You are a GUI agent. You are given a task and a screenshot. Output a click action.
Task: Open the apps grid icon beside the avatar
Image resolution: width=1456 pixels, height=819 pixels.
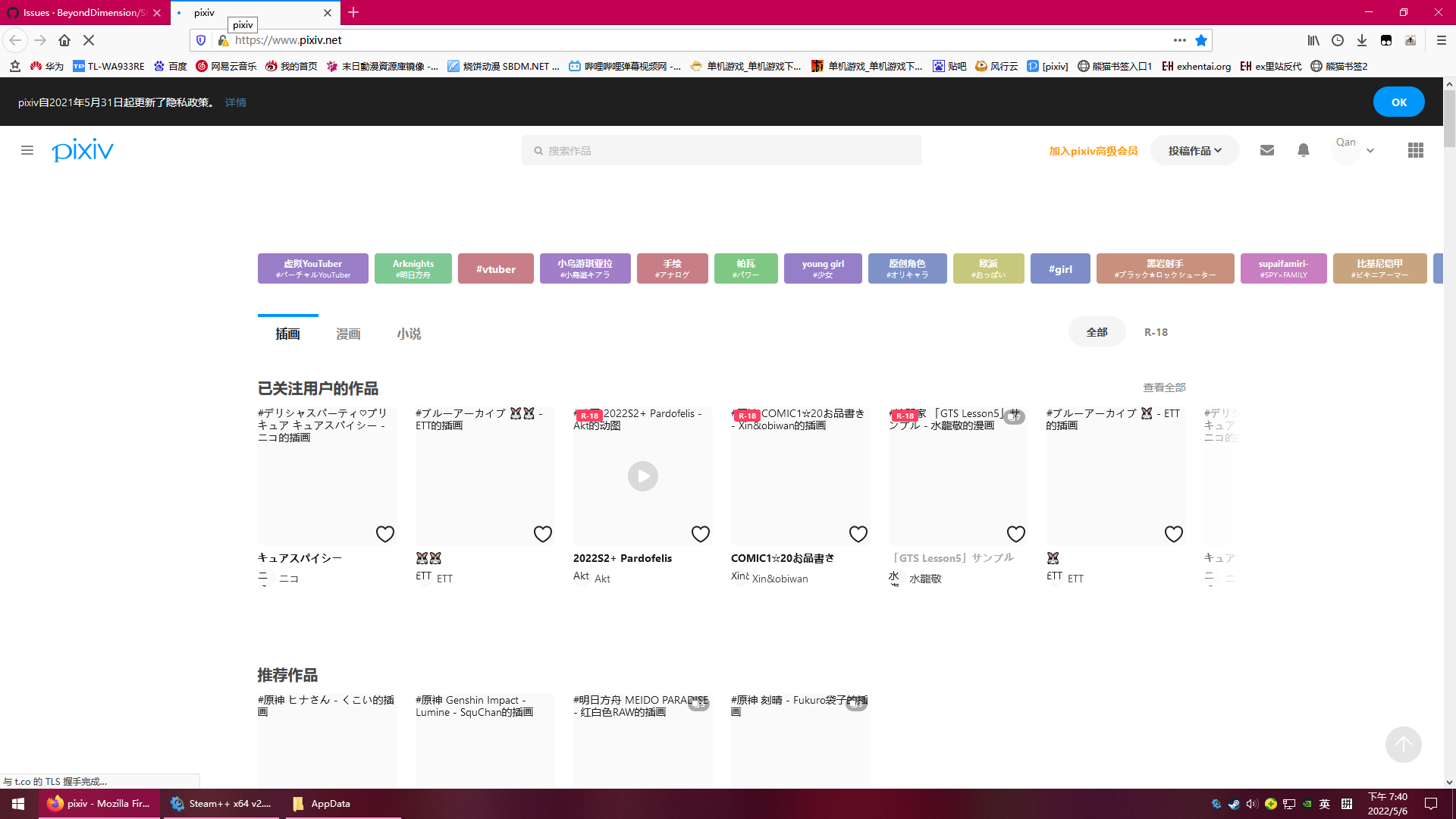click(x=1415, y=150)
